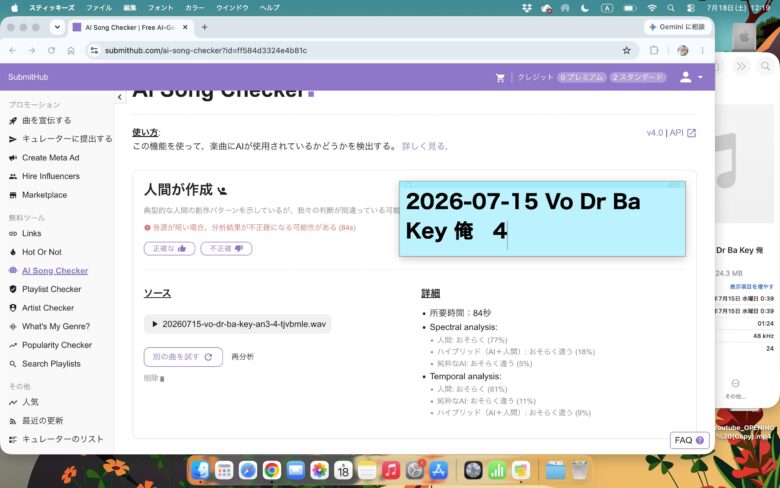The image size is (780, 488).
Task: Collapse the sidebar with the chevron
Action: (x=119, y=97)
